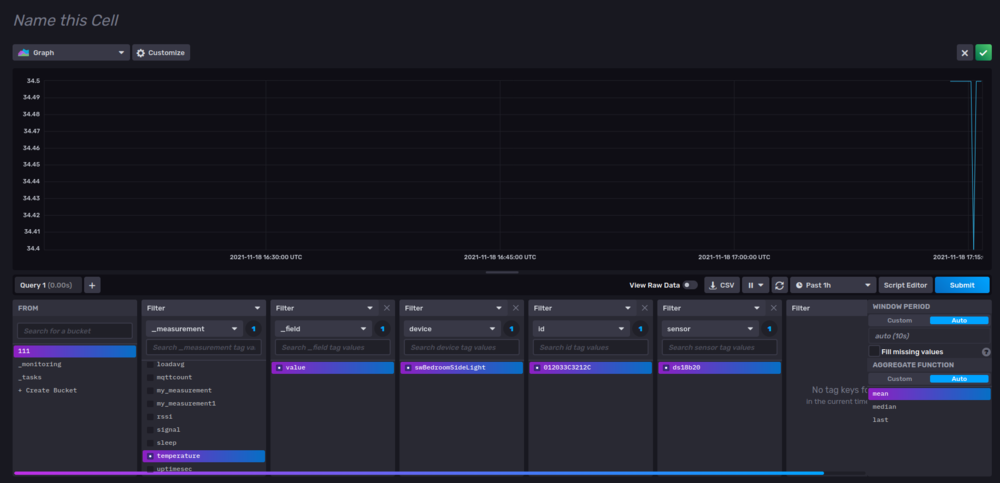Click the Customize gear button

coord(161,52)
